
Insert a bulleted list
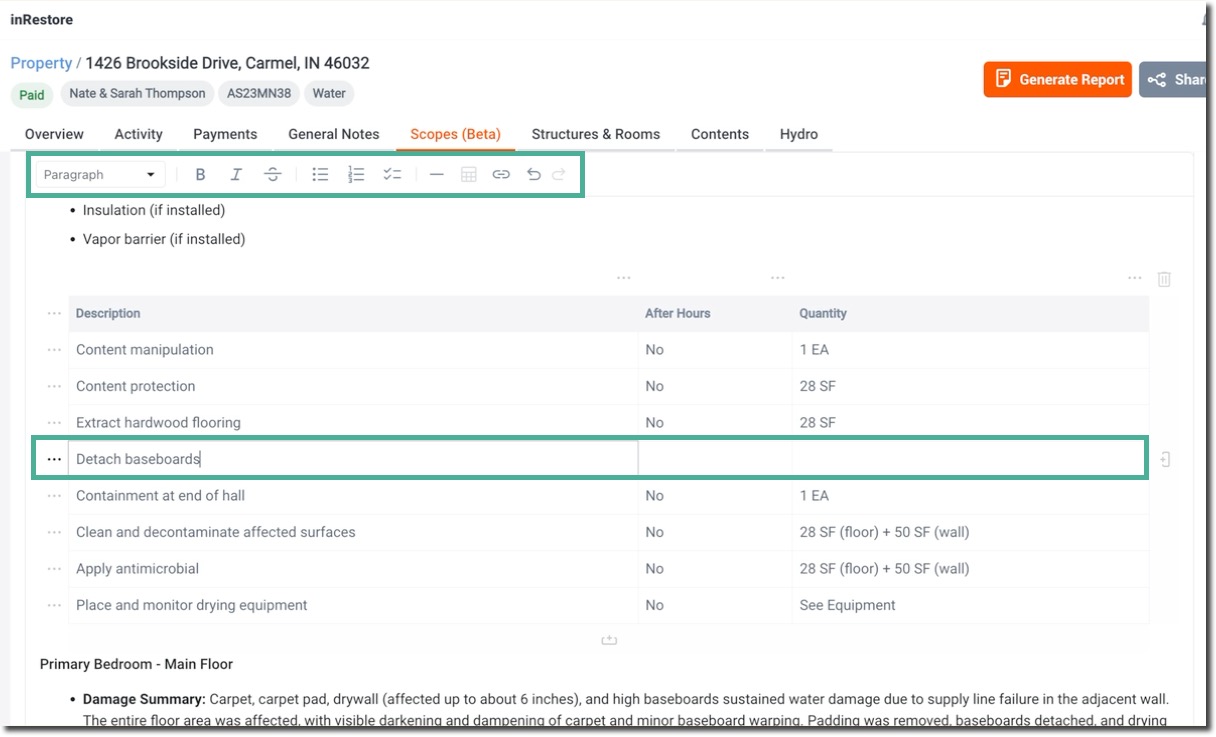click(320, 175)
